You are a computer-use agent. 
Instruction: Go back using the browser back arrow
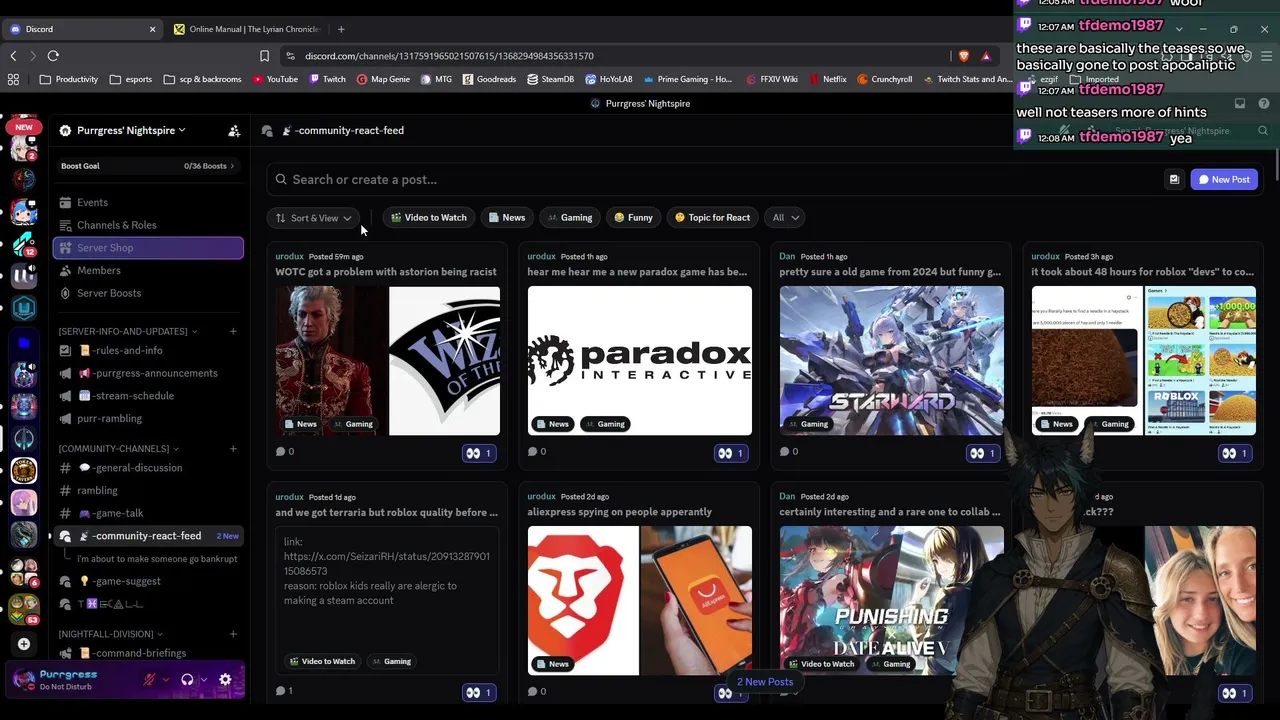pos(13,56)
